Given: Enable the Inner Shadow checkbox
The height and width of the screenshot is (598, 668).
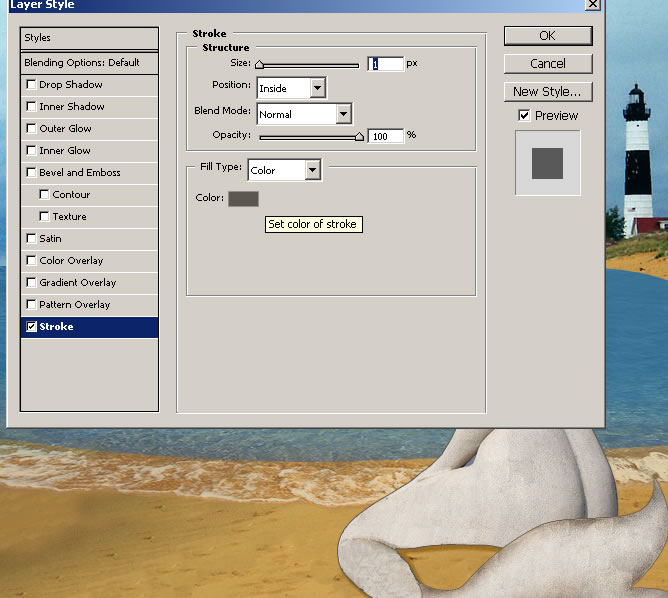Looking at the screenshot, I should click(32, 107).
